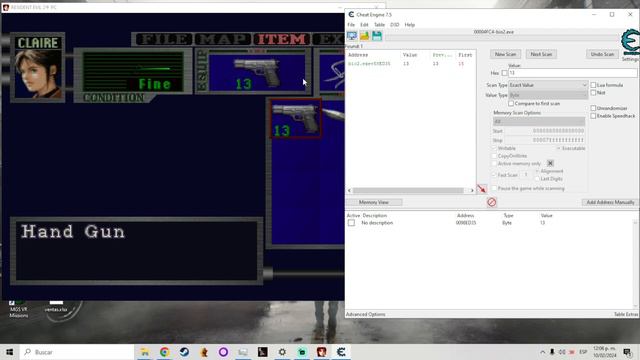This screenshot has height=360, width=640.
Task: Click the orange figure taskbar icon
Action: coord(204,352)
